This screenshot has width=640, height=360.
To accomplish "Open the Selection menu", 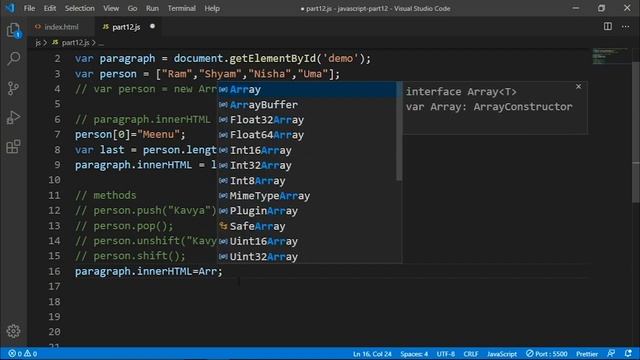I will tap(80, 8).
